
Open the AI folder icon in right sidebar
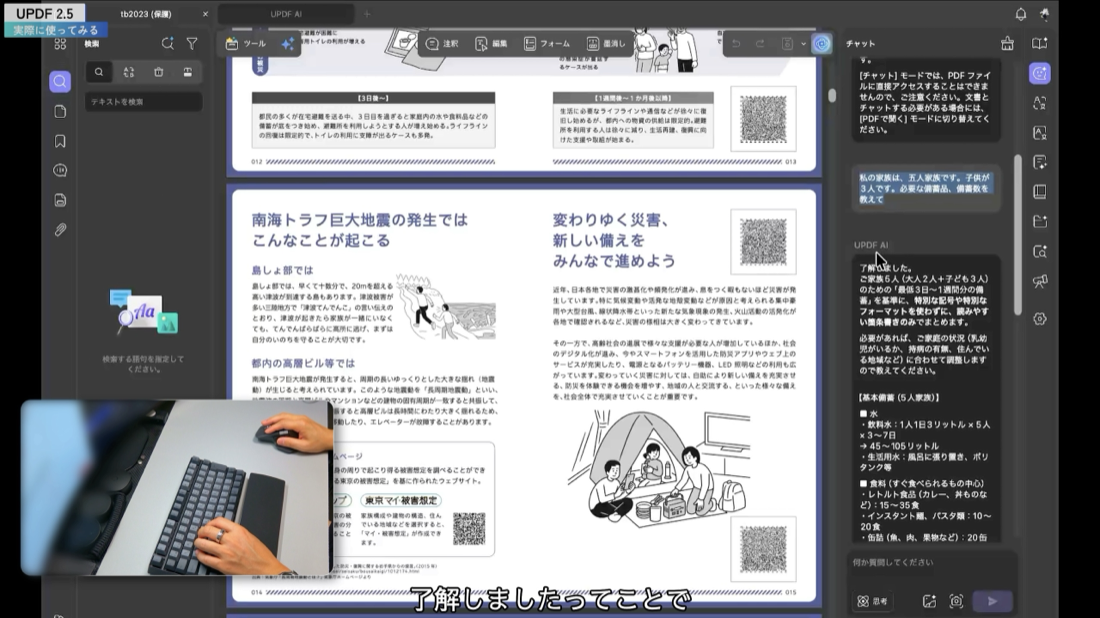pyautogui.click(x=1040, y=222)
